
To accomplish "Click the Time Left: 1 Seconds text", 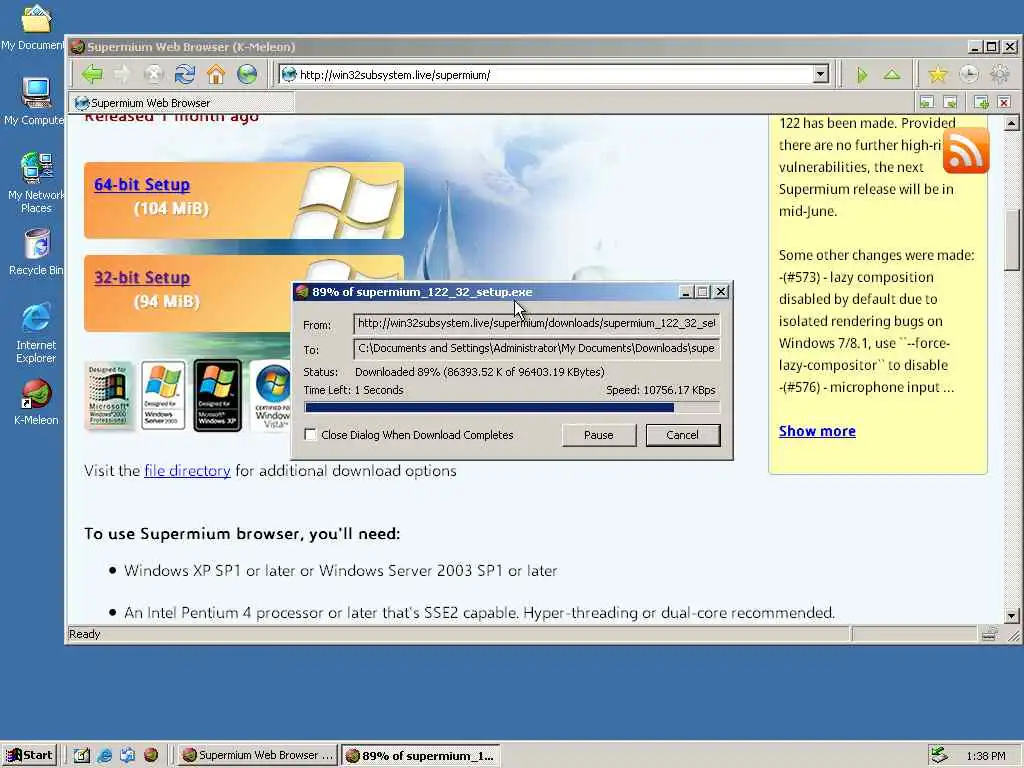I will (x=353, y=391).
